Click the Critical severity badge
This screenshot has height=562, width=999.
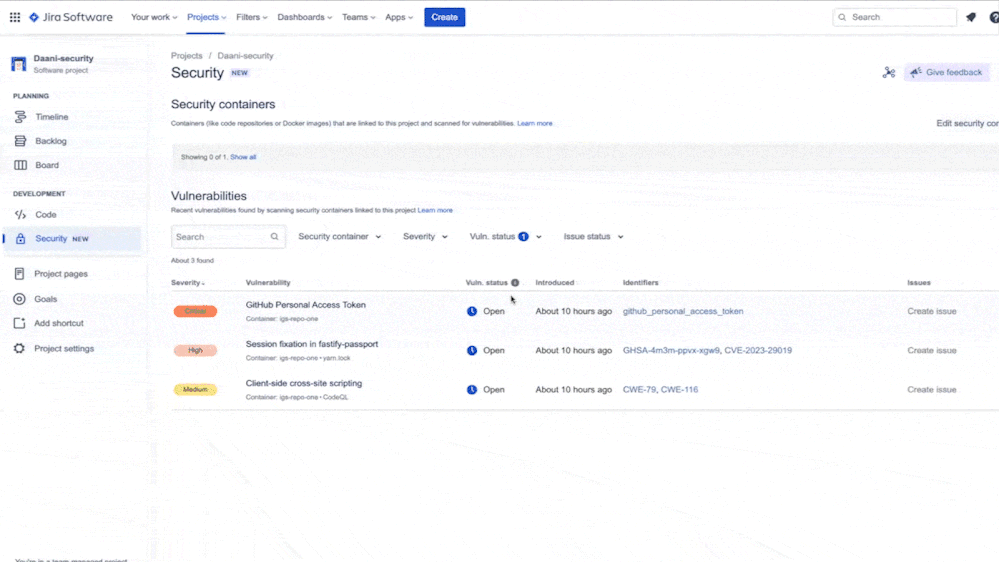click(x=196, y=312)
